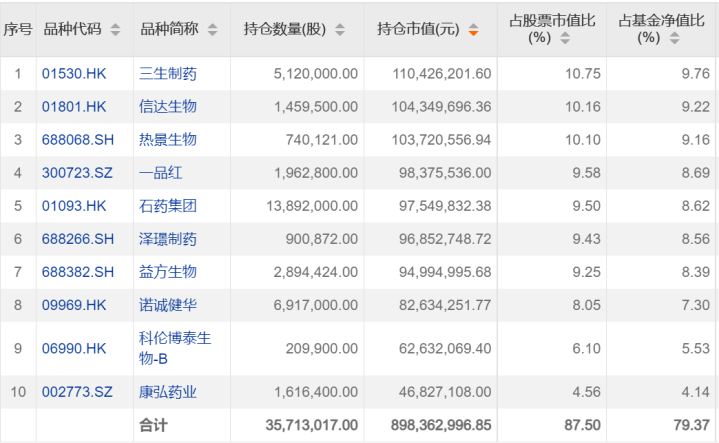The image size is (719, 443).
Task: Select the holding quantity 900,872.00
Action: [322, 239]
